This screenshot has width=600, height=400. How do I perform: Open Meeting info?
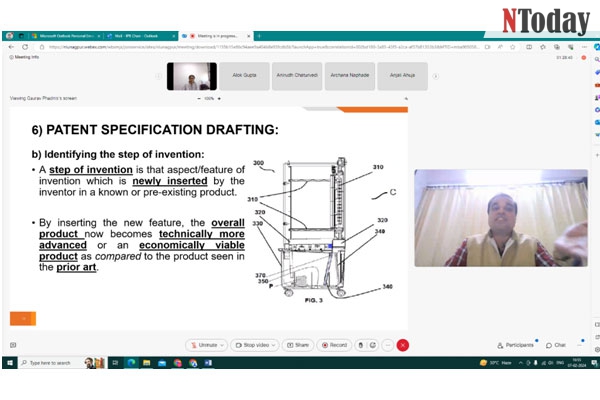24,57
